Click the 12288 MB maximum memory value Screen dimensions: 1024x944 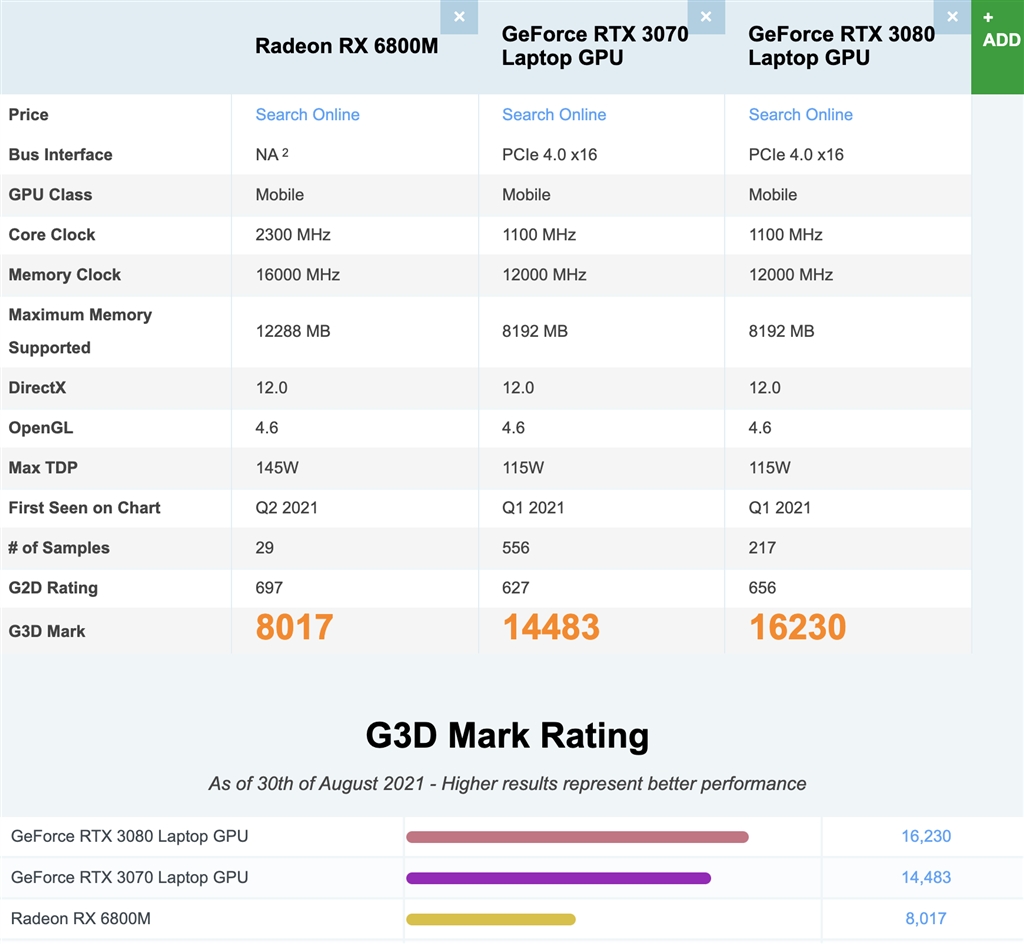pyautogui.click(x=293, y=332)
